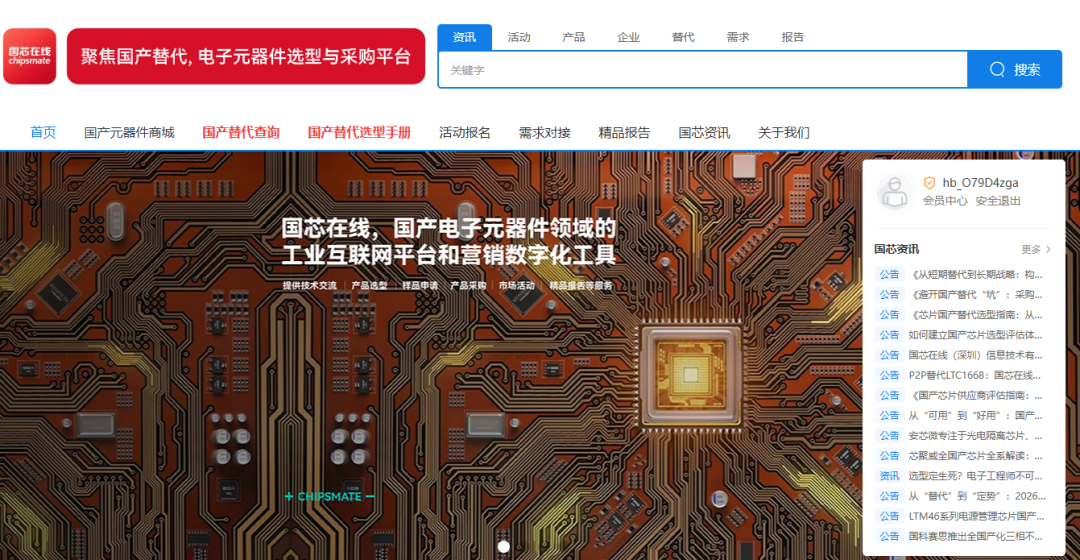Open 会员中心 link
Image resolution: width=1080 pixels, height=560 pixels.
pos(944,201)
